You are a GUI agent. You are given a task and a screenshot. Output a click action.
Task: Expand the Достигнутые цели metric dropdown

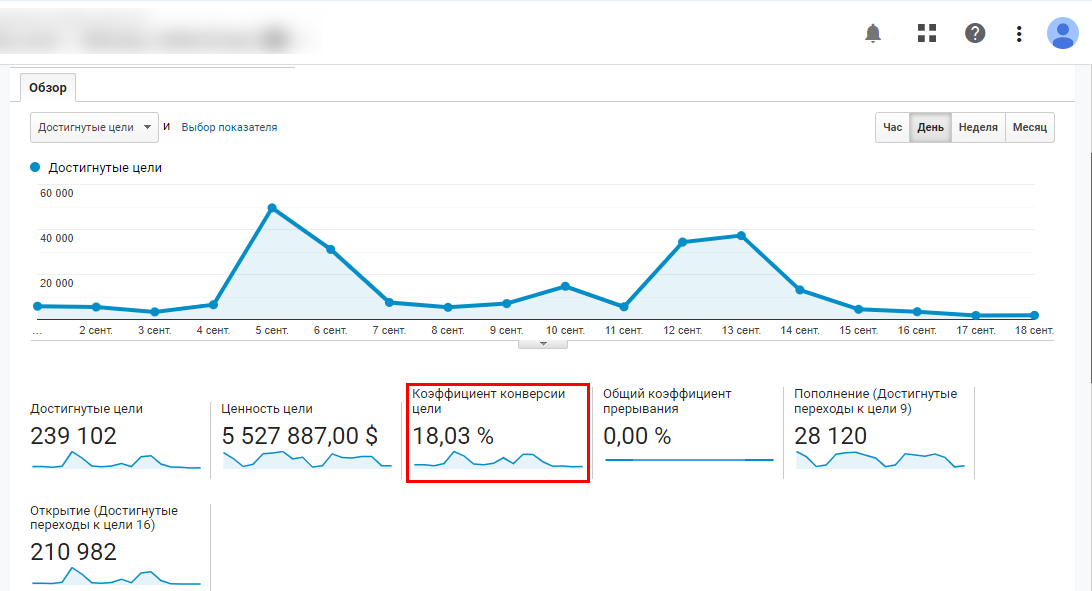[95, 128]
